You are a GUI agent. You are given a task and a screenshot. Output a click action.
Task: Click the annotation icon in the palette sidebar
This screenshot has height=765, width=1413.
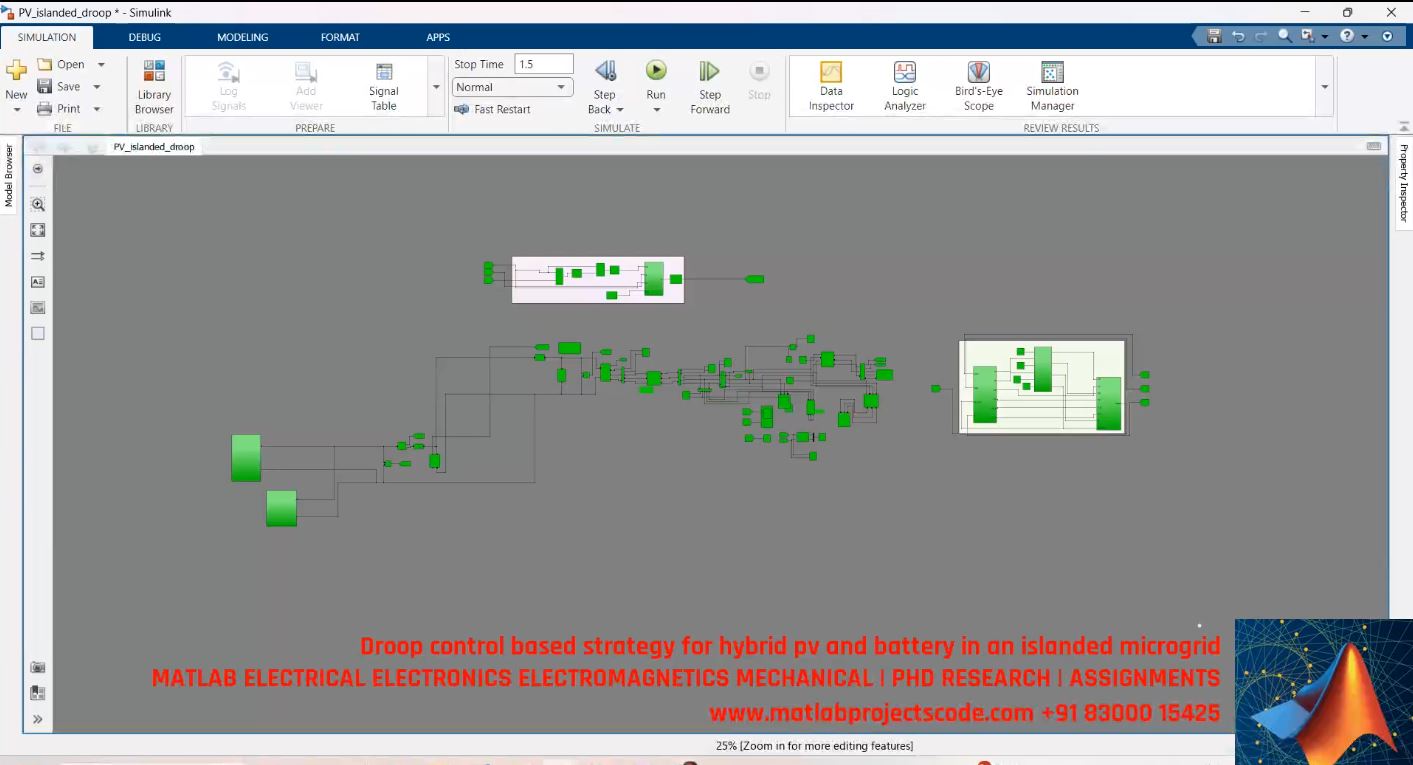click(x=37, y=281)
